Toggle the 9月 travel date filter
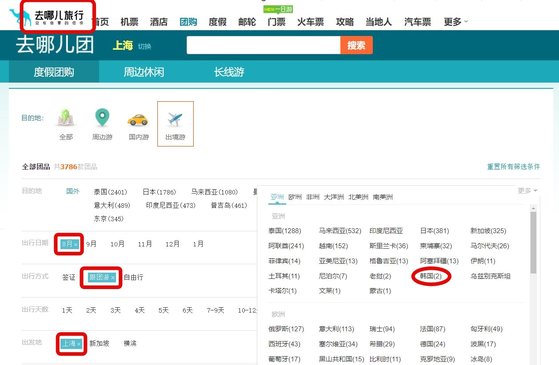Image resolution: width=559 pixels, height=365 pixels. pyautogui.click(x=91, y=244)
